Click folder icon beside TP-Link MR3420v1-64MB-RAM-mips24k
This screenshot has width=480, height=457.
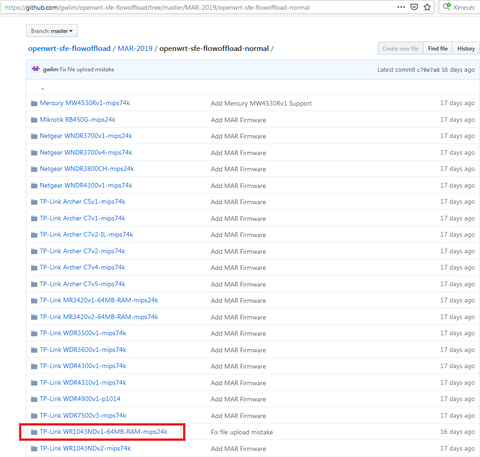[x=34, y=301]
